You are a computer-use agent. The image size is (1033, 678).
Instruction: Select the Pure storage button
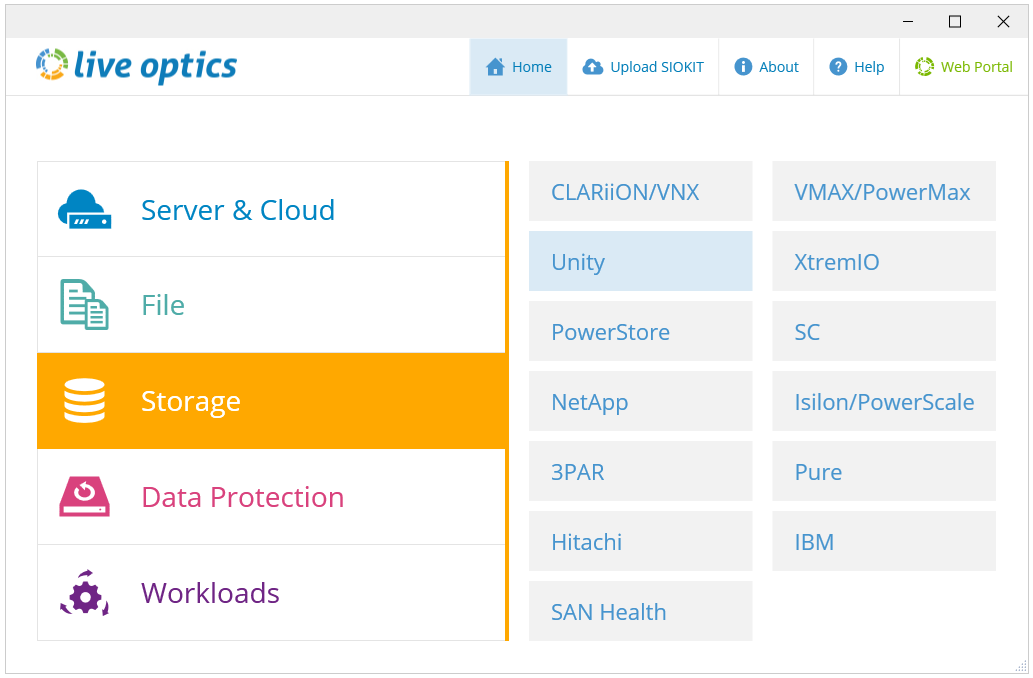click(883, 472)
